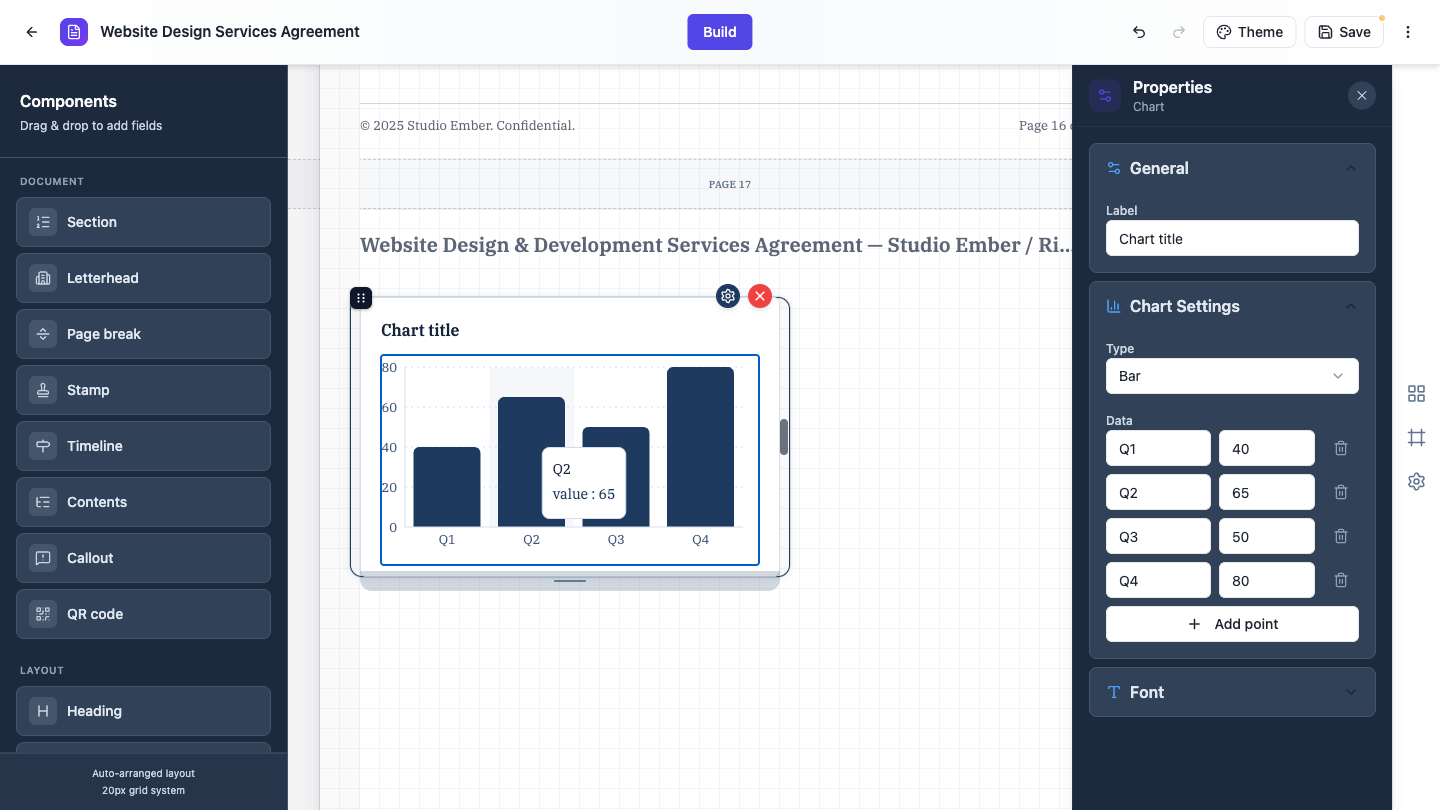The width and height of the screenshot is (1440, 810).
Task: Click the canvas vertical scrollbar thumb
Action: [784, 437]
